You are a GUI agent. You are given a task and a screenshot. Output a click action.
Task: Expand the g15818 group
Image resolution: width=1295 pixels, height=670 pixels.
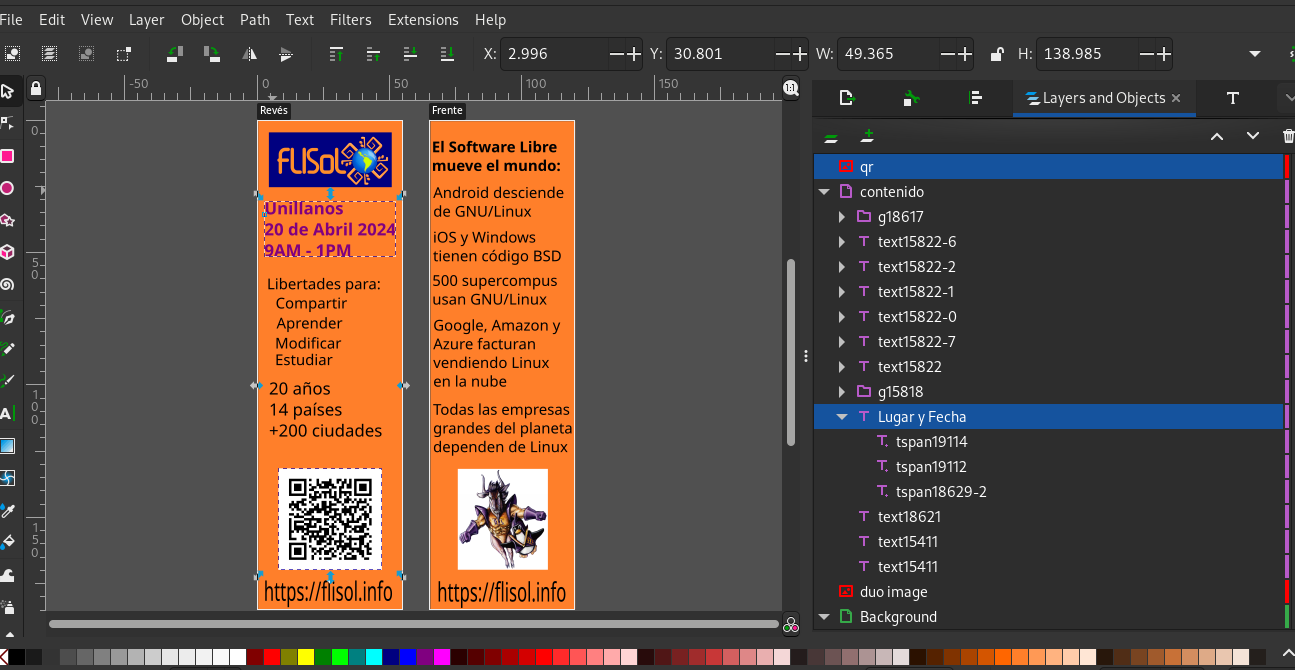click(x=842, y=392)
